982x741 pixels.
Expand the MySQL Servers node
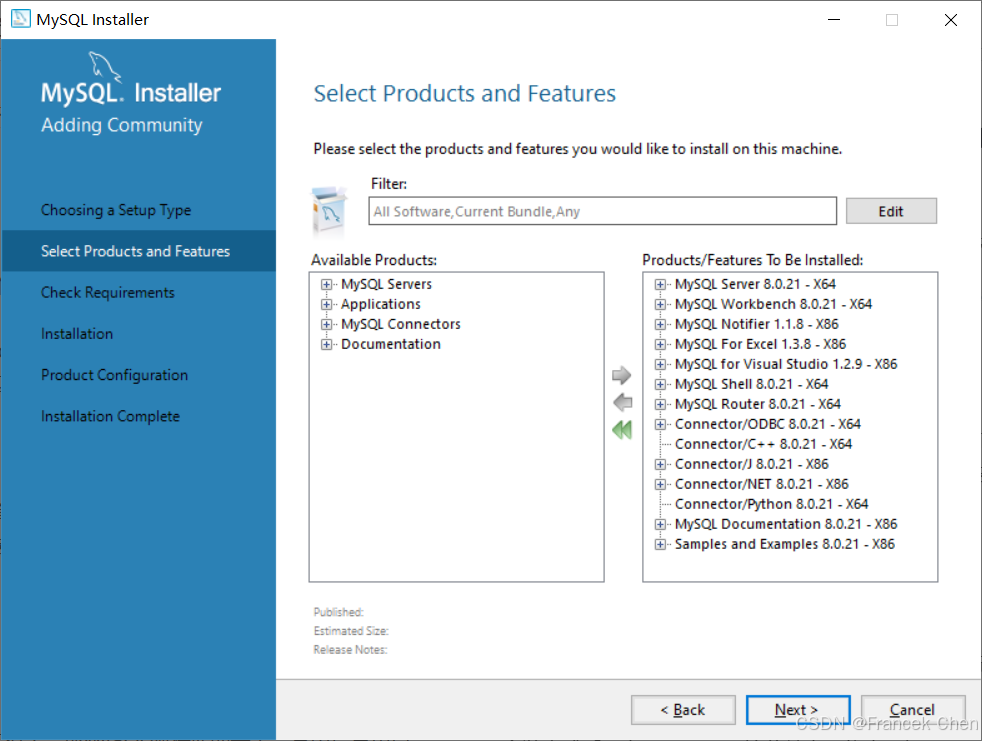point(326,284)
